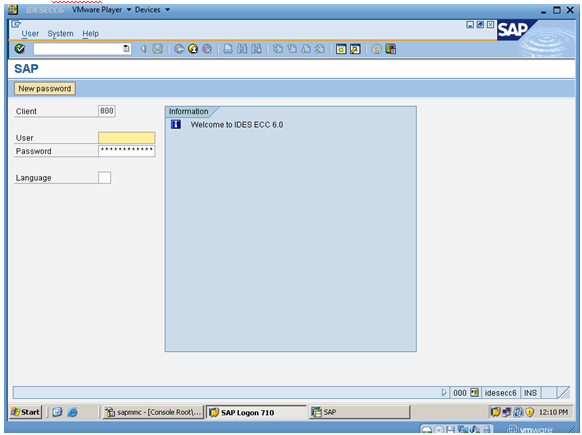Click the INS insert mode indicator
582x435 pixels.
point(530,393)
